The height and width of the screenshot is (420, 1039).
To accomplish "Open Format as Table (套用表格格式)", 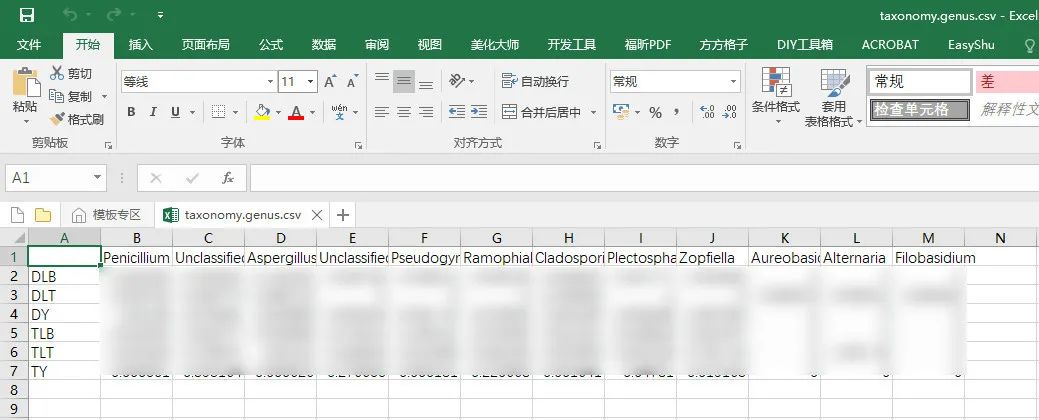I will (834, 97).
